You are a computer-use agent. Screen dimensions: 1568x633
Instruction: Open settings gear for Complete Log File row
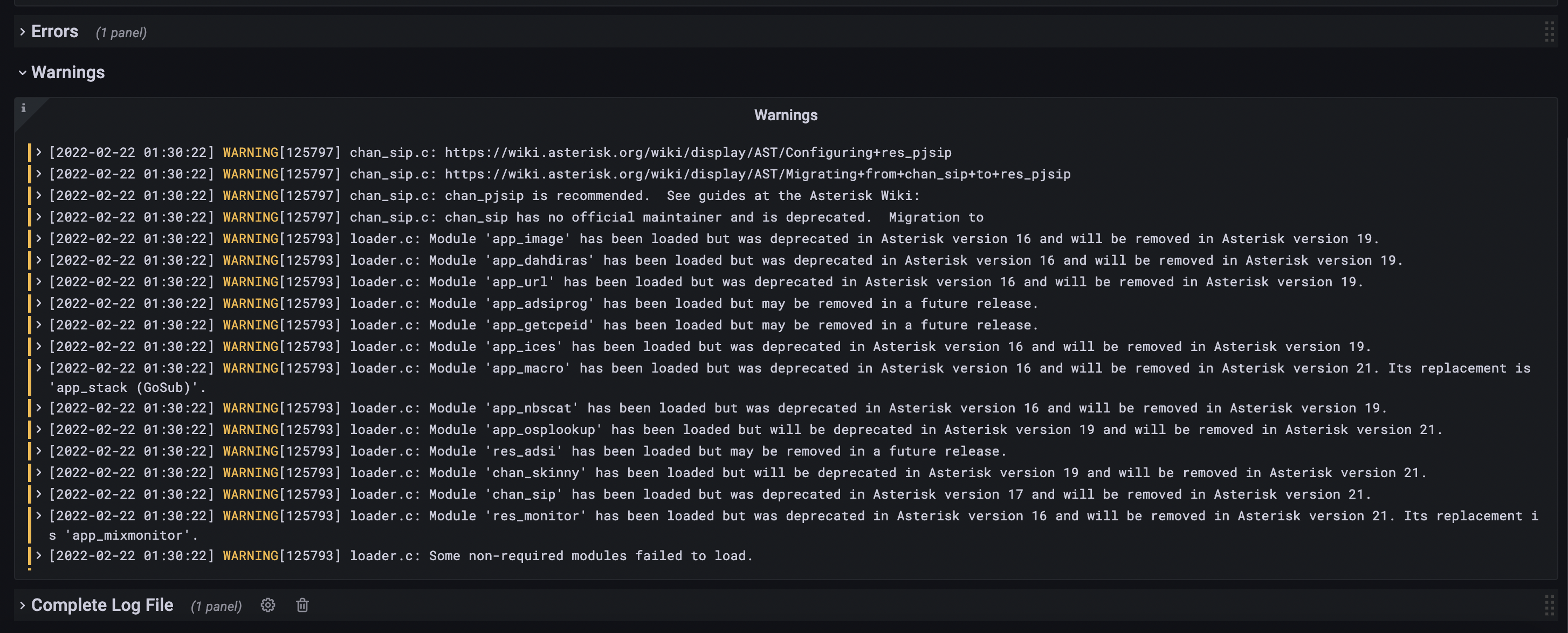click(x=268, y=605)
